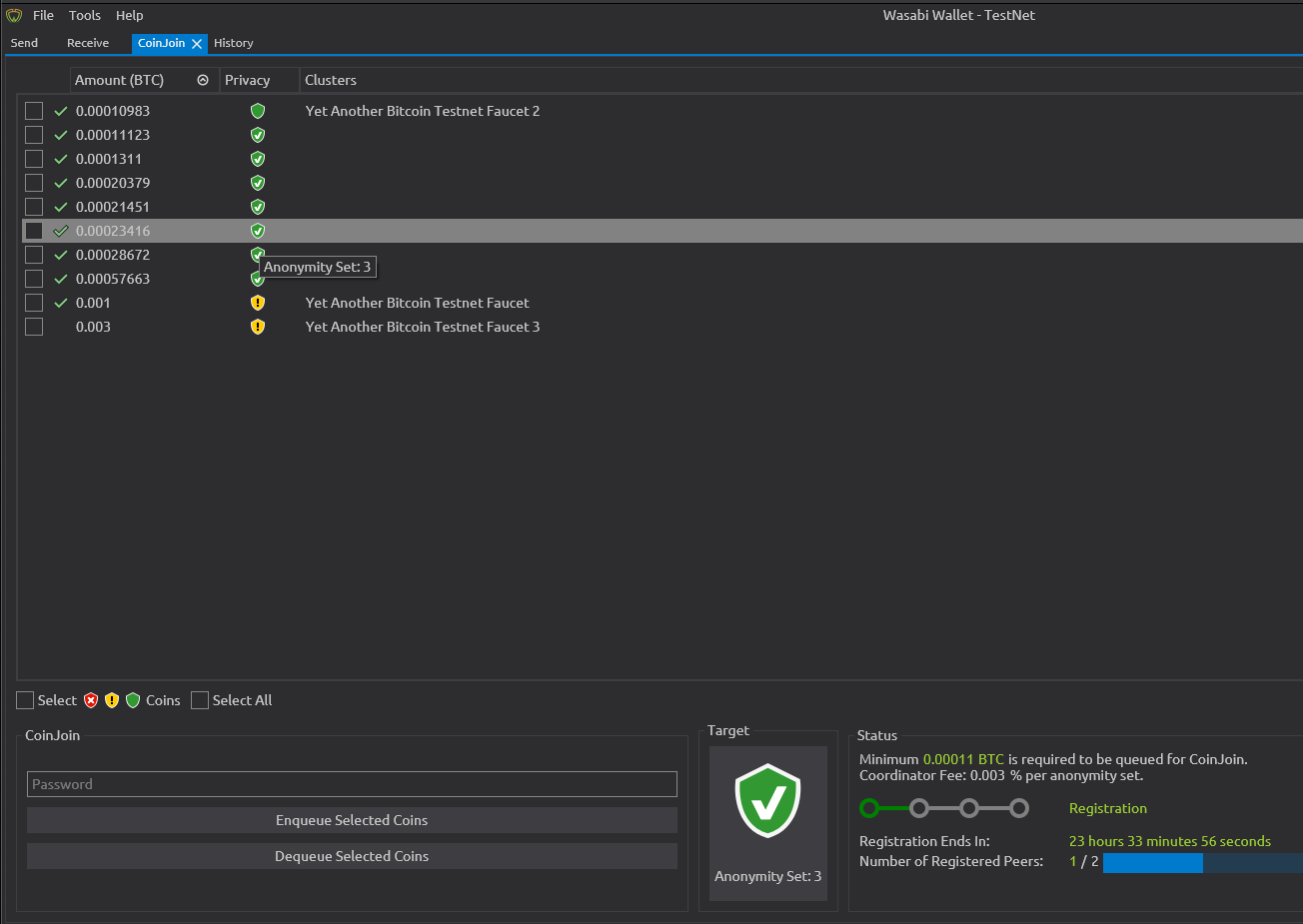Click queued checkmark icon for 0.00011123 coin
Viewport: 1303px width, 924px height.
61,135
